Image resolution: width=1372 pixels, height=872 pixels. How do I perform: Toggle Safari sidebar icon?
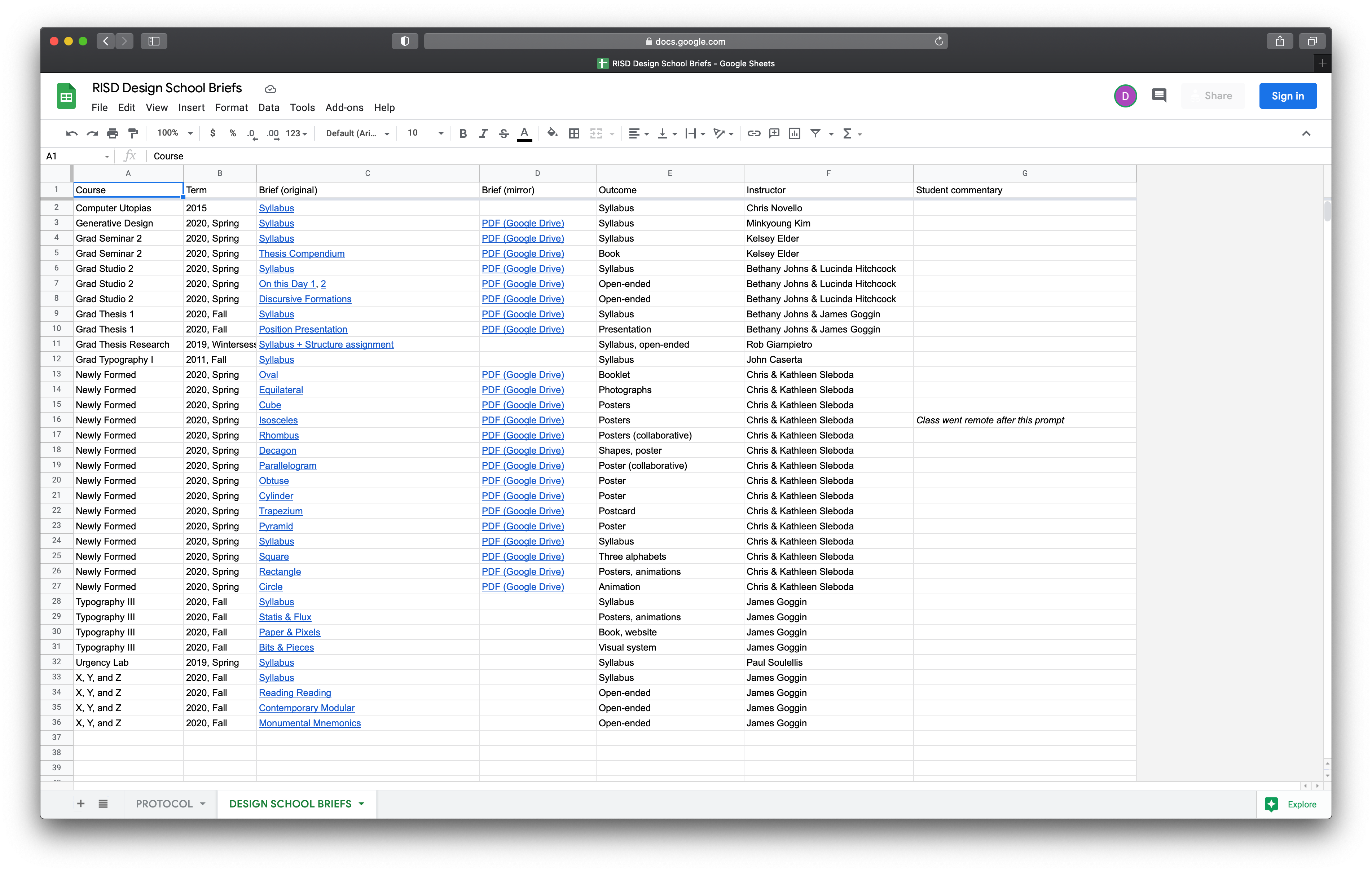154,41
